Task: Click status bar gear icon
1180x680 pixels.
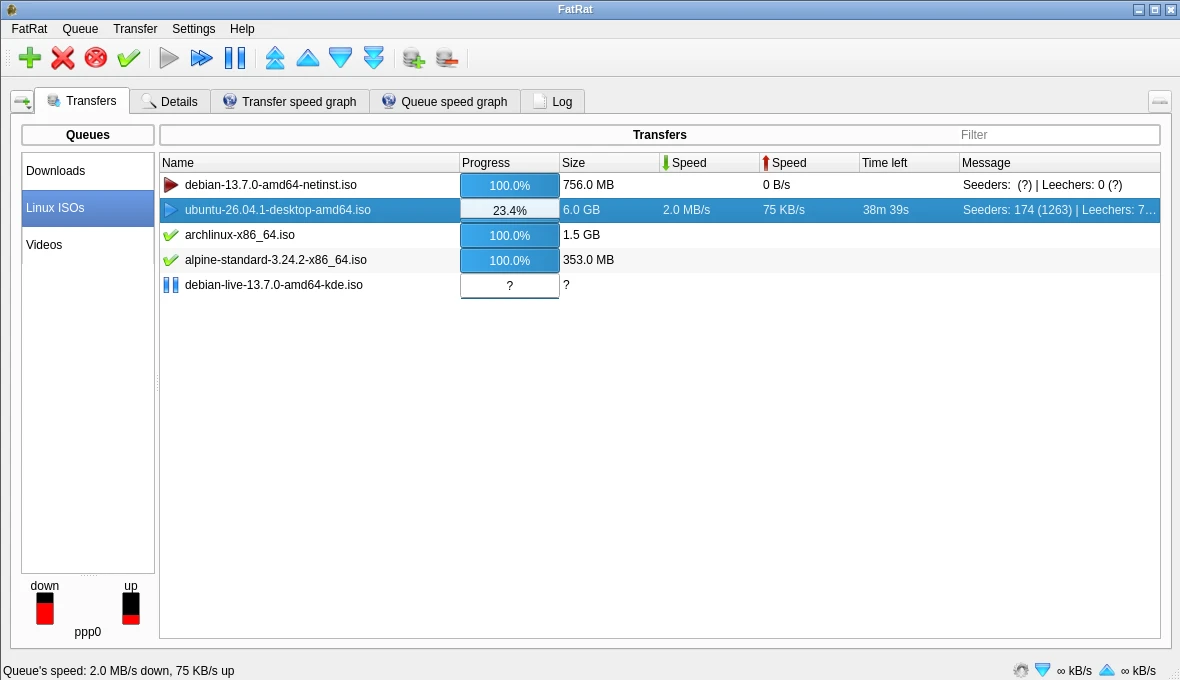Action: coord(1020,669)
